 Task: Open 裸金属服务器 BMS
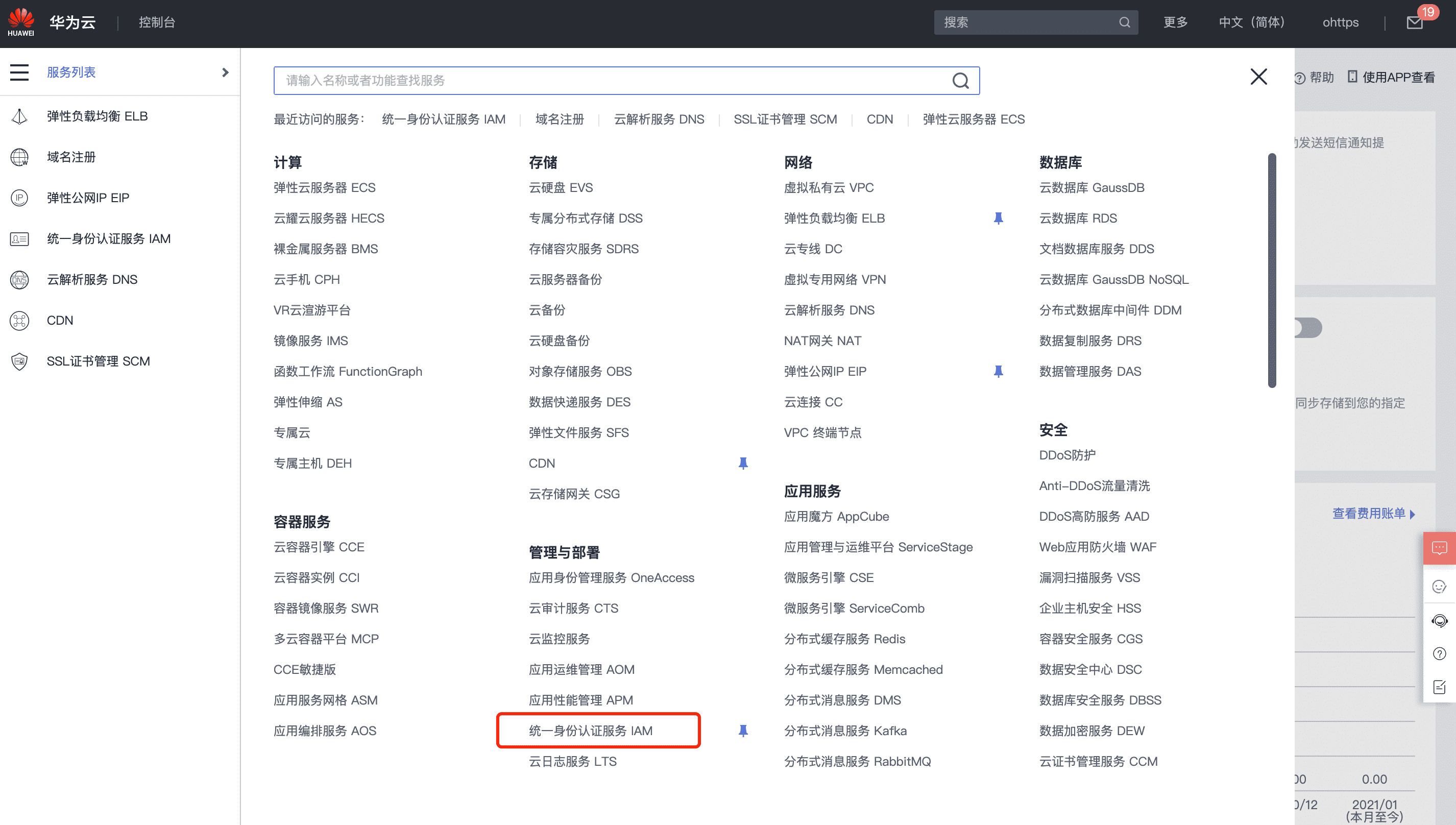[326, 249]
